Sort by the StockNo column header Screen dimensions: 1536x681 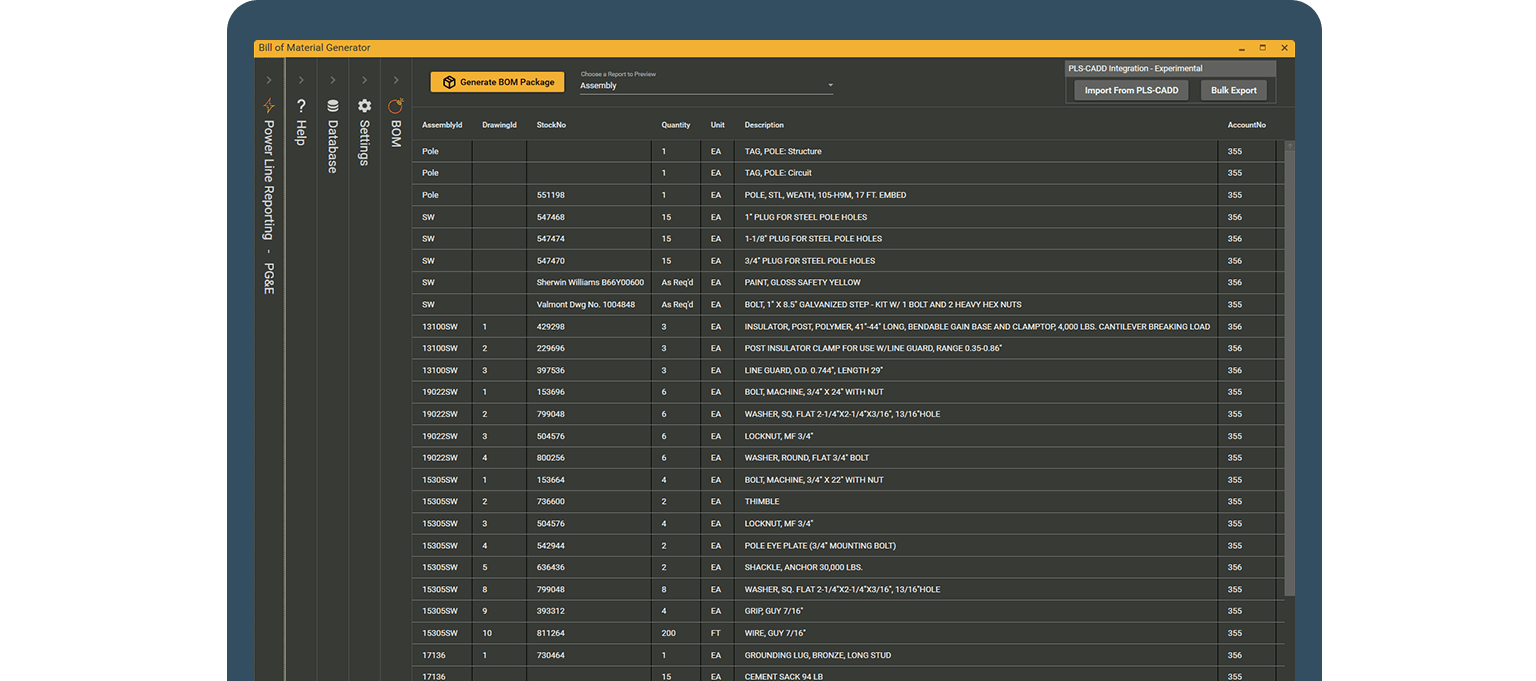click(x=551, y=125)
